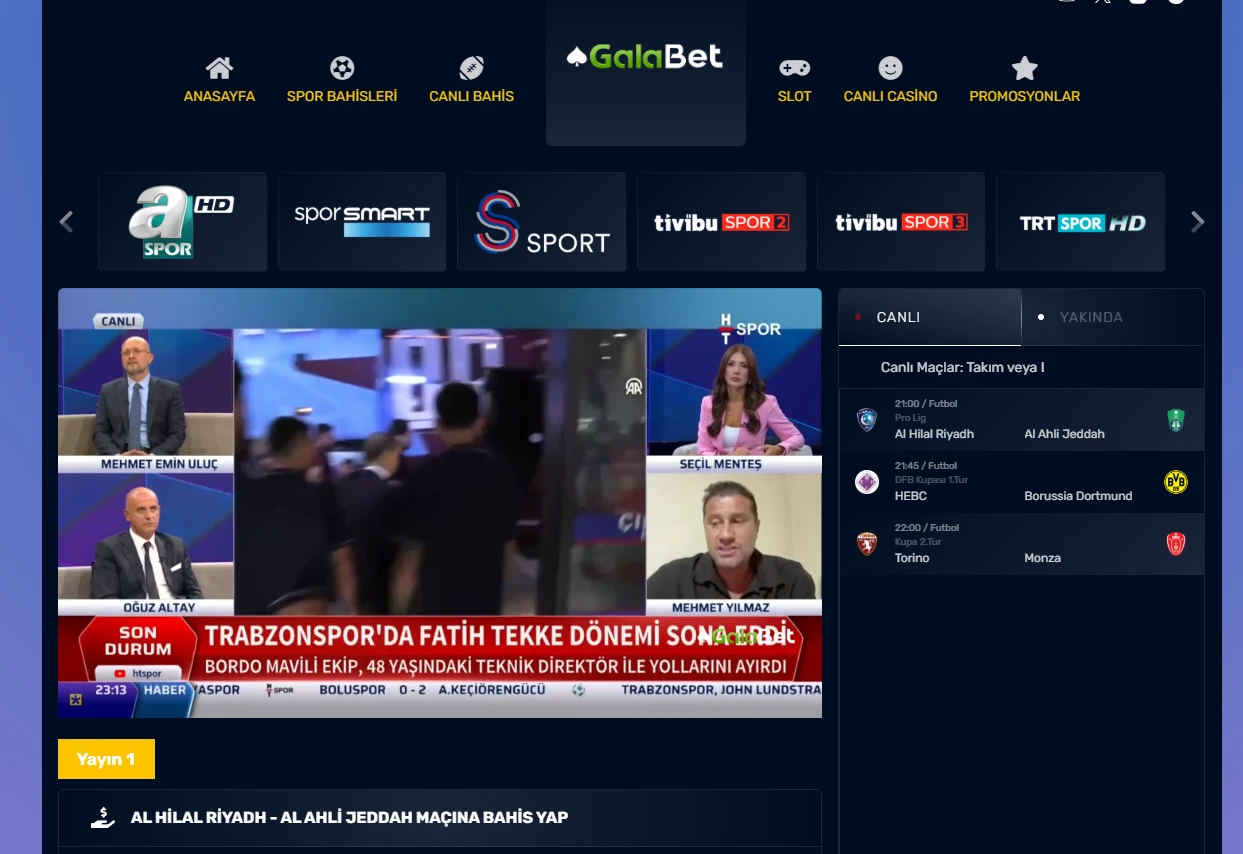The width and height of the screenshot is (1243, 854).
Task: Click the Yayın 1 stream button
Action: coord(106,759)
